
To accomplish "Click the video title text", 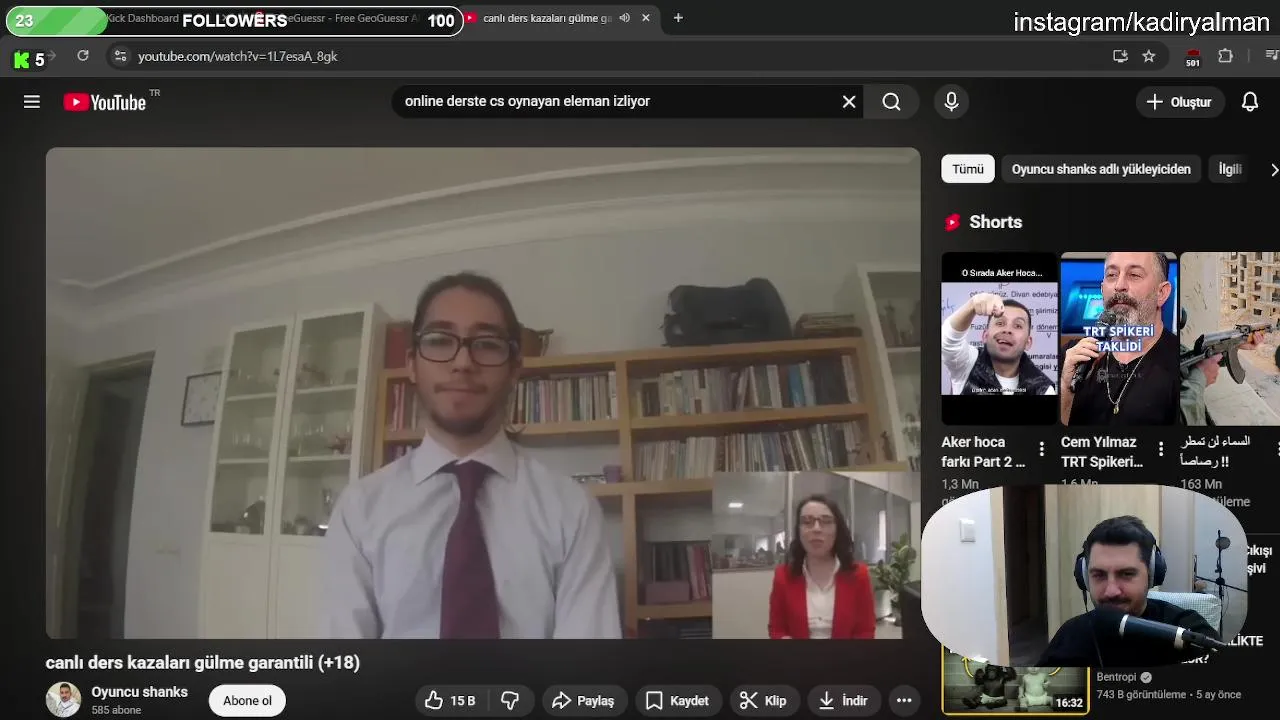I will click(202, 662).
